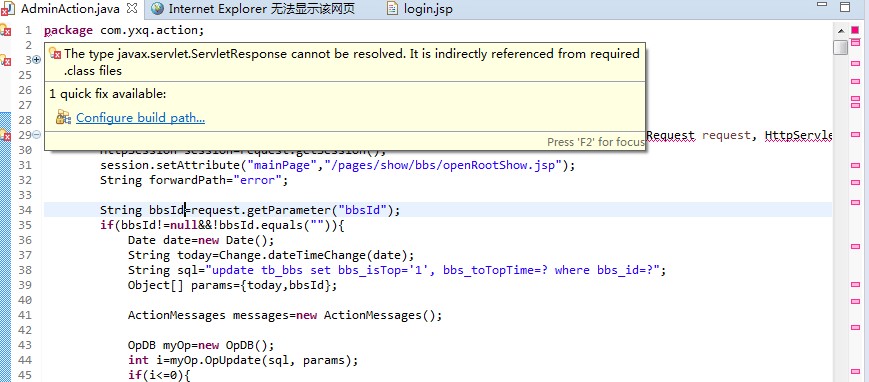Click the int i=myOp.OpUpdate line
This screenshot has height=382, width=869.
point(243,360)
